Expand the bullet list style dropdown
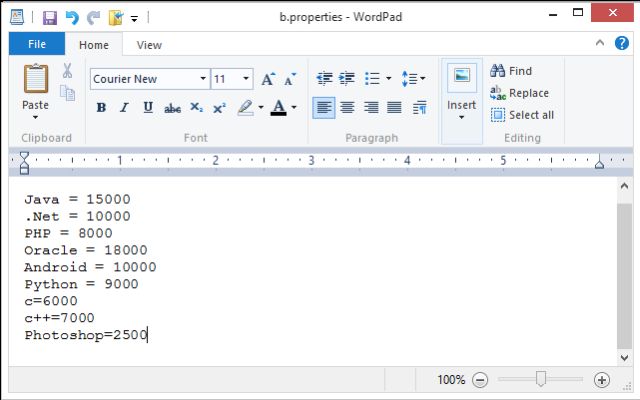 pos(389,78)
